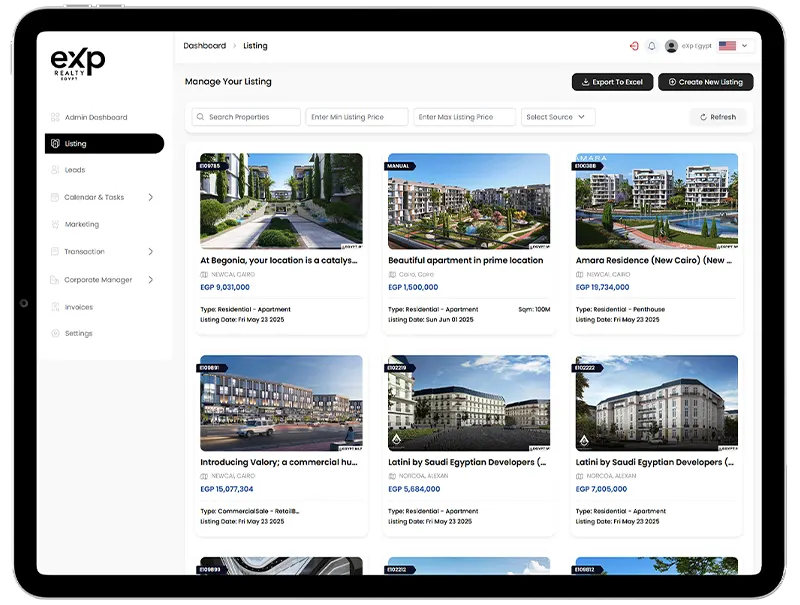Click the red logout icon

click(x=634, y=46)
